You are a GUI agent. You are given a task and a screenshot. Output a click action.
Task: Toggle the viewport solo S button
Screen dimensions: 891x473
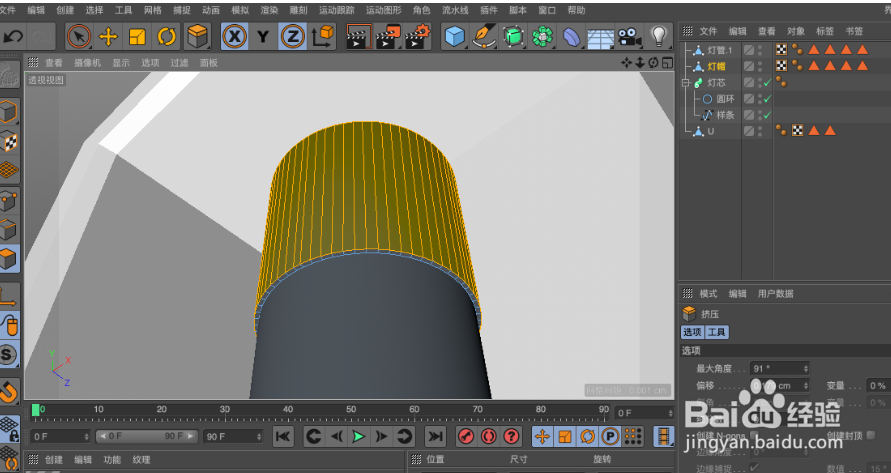(x=8, y=355)
